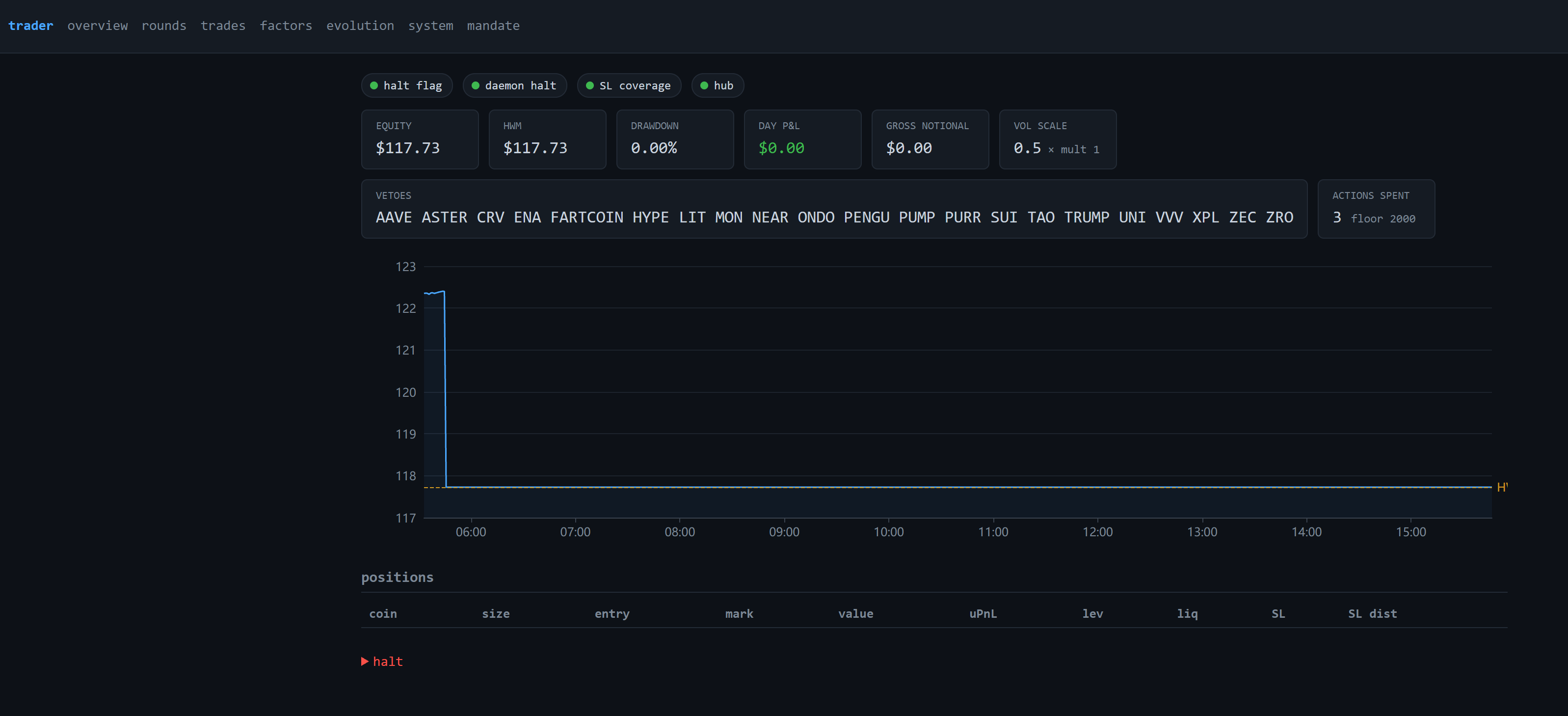The width and height of the screenshot is (1568, 716).
Task: Click the uPnL column header
Action: tap(983, 613)
